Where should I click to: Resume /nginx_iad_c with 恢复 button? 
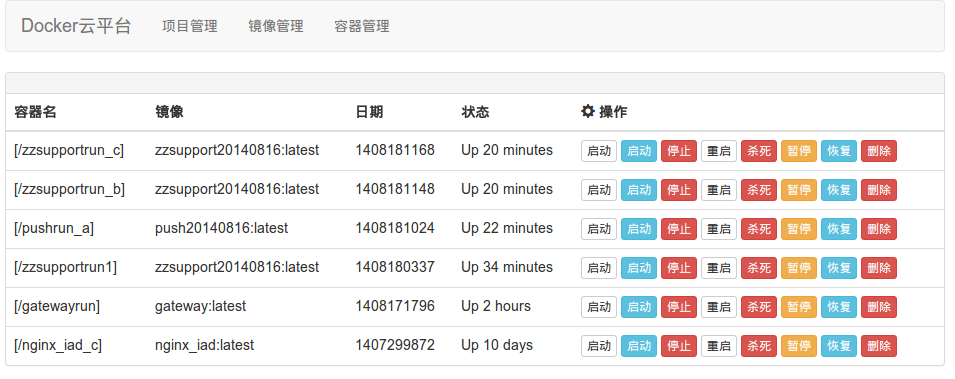tap(839, 346)
